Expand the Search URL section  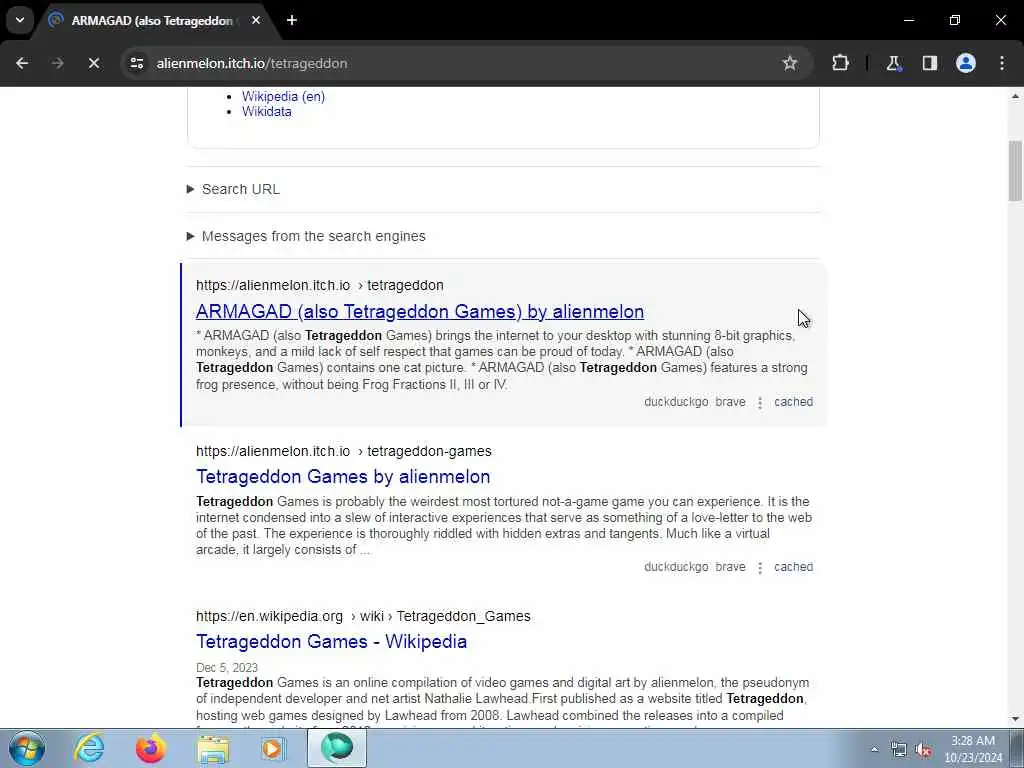coord(234,189)
